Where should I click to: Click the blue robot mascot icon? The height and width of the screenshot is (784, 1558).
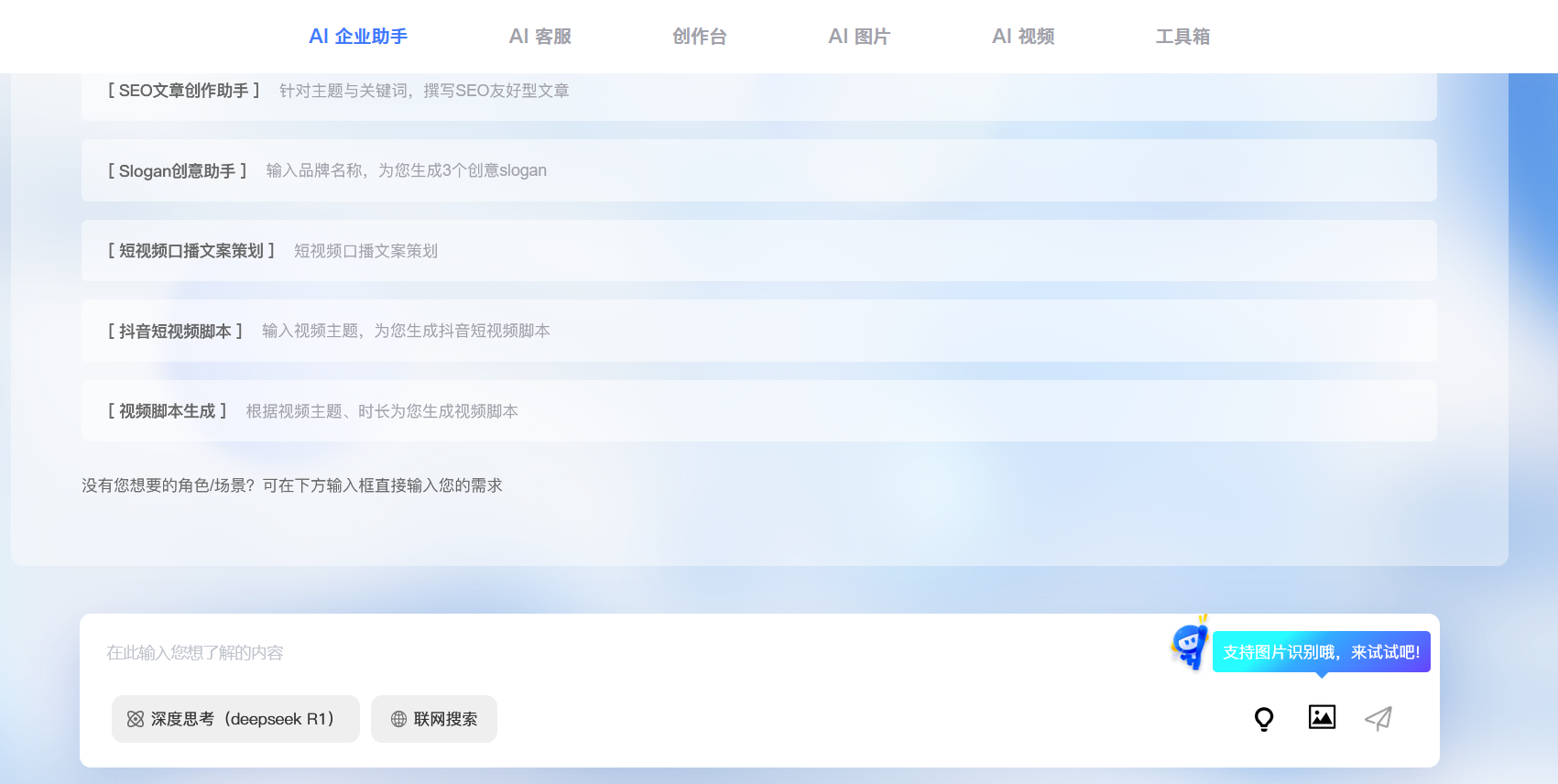point(1190,645)
